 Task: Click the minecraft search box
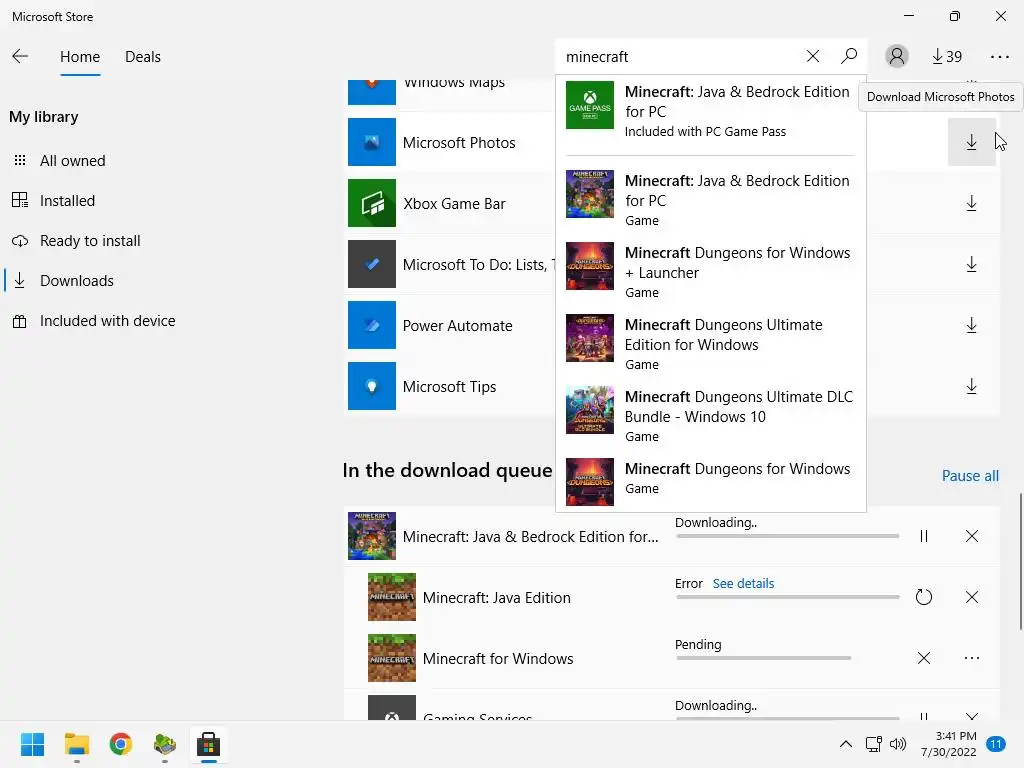(679, 57)
